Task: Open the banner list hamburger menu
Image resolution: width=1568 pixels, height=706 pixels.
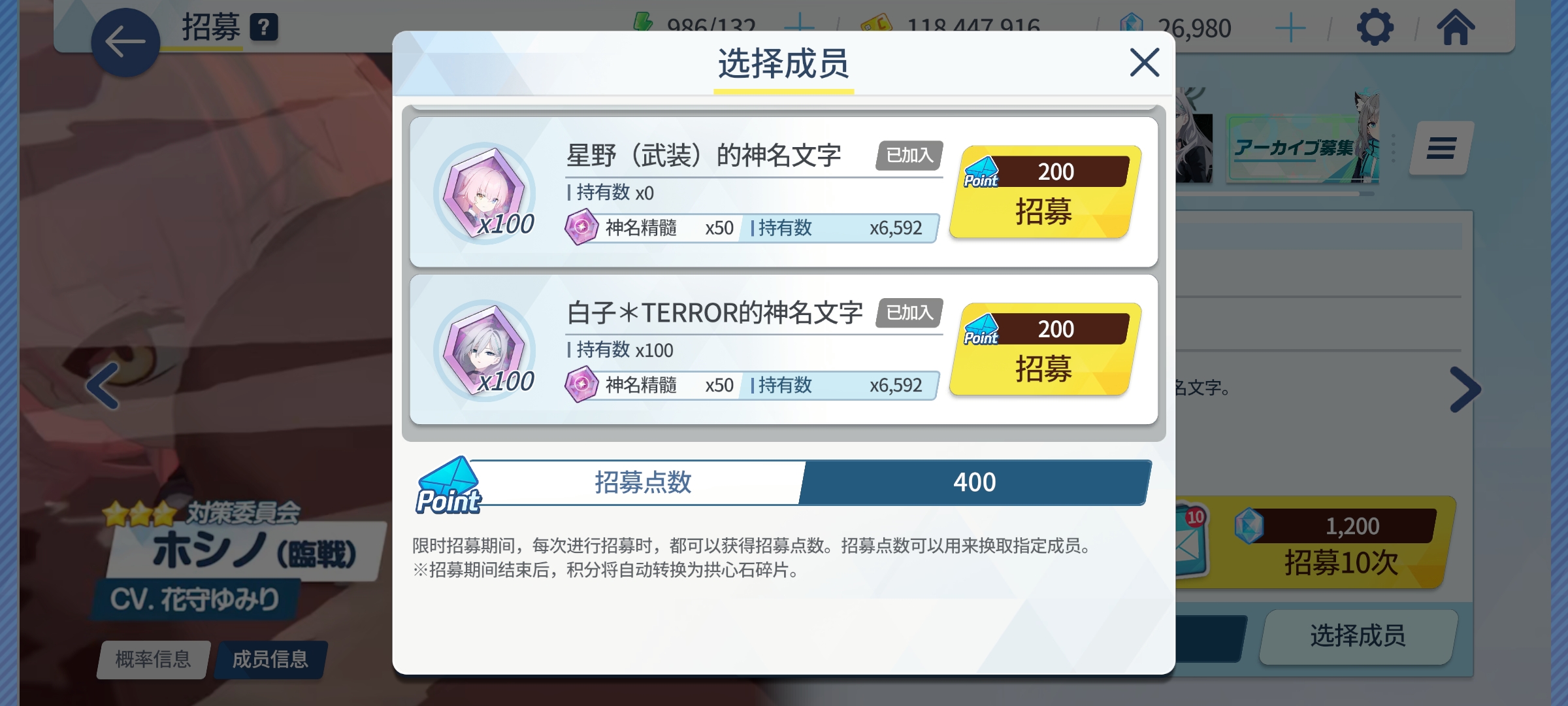Action: (x=1441, y=148)
